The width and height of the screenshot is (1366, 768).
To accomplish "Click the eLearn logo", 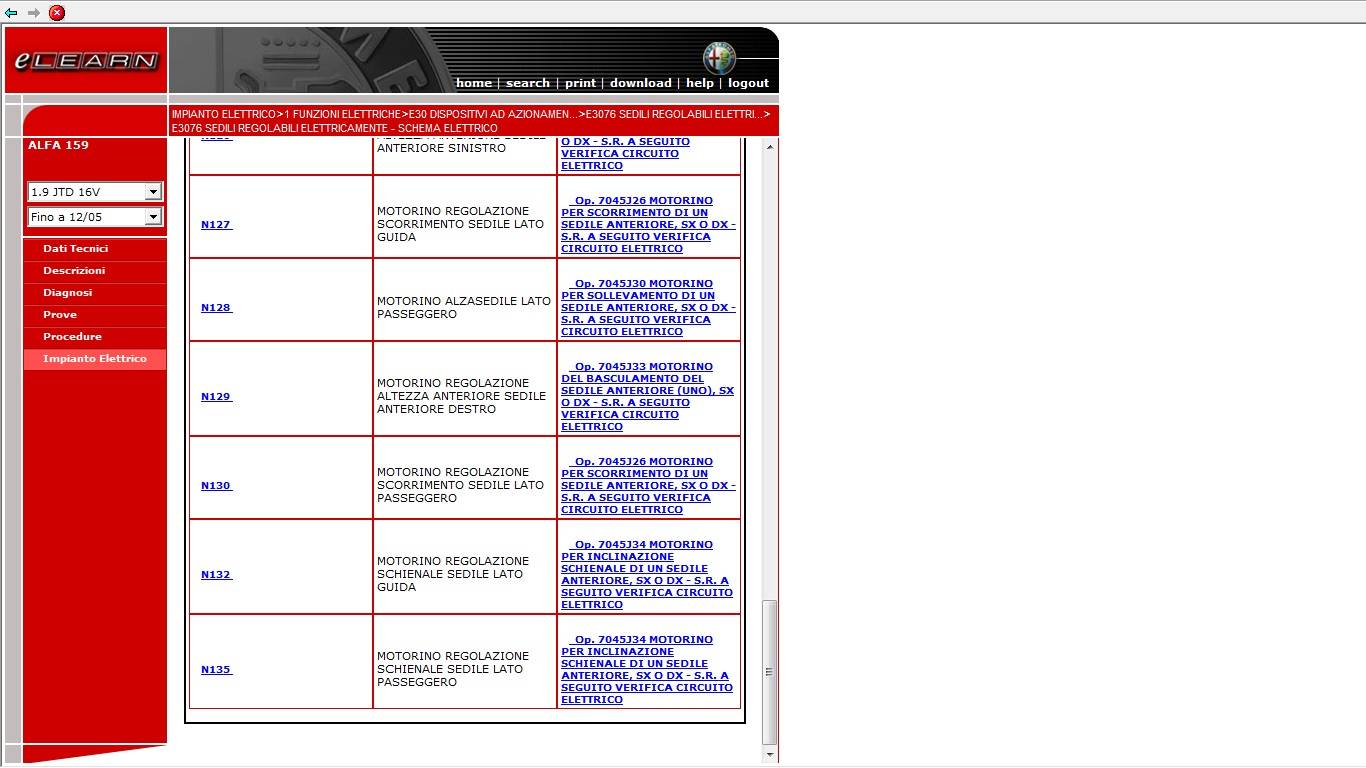I will click(x=86, y=61).
